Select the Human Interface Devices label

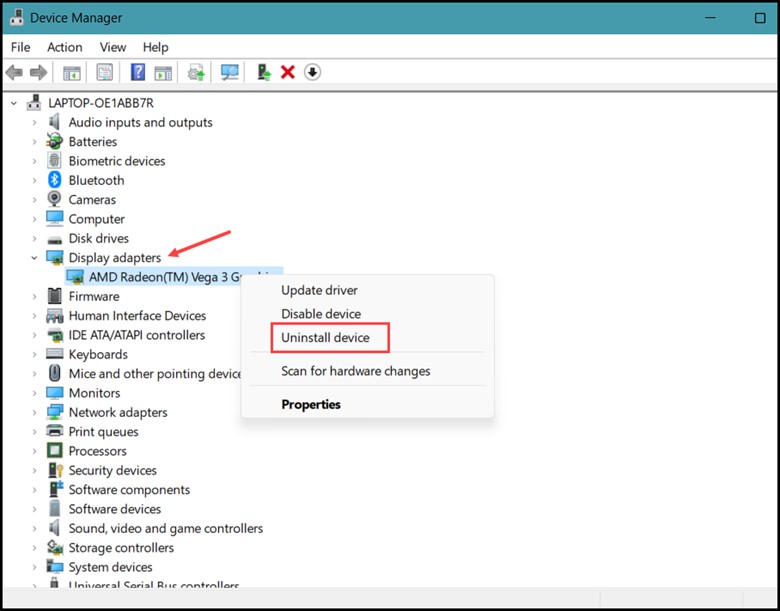pyautogui.click(x=137, y=315)
